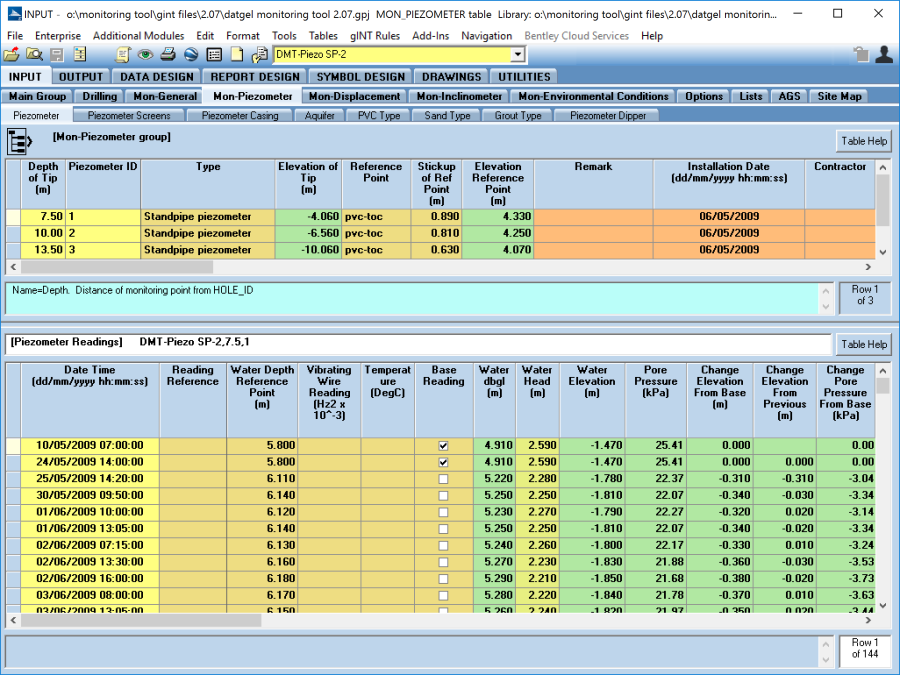Uncheck Base Reading for 10/05/2009 07:00:00 row
Screen dimensions: 900x675
point(443,446)
